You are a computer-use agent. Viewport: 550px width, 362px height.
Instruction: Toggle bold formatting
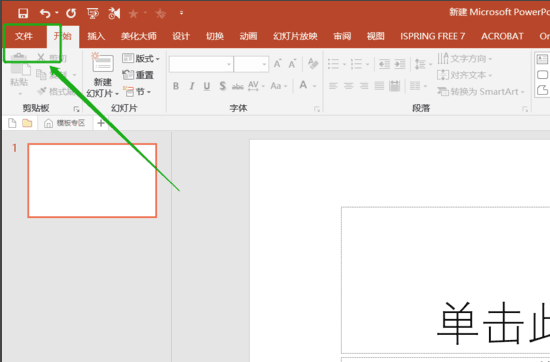[x=176, y=86]
